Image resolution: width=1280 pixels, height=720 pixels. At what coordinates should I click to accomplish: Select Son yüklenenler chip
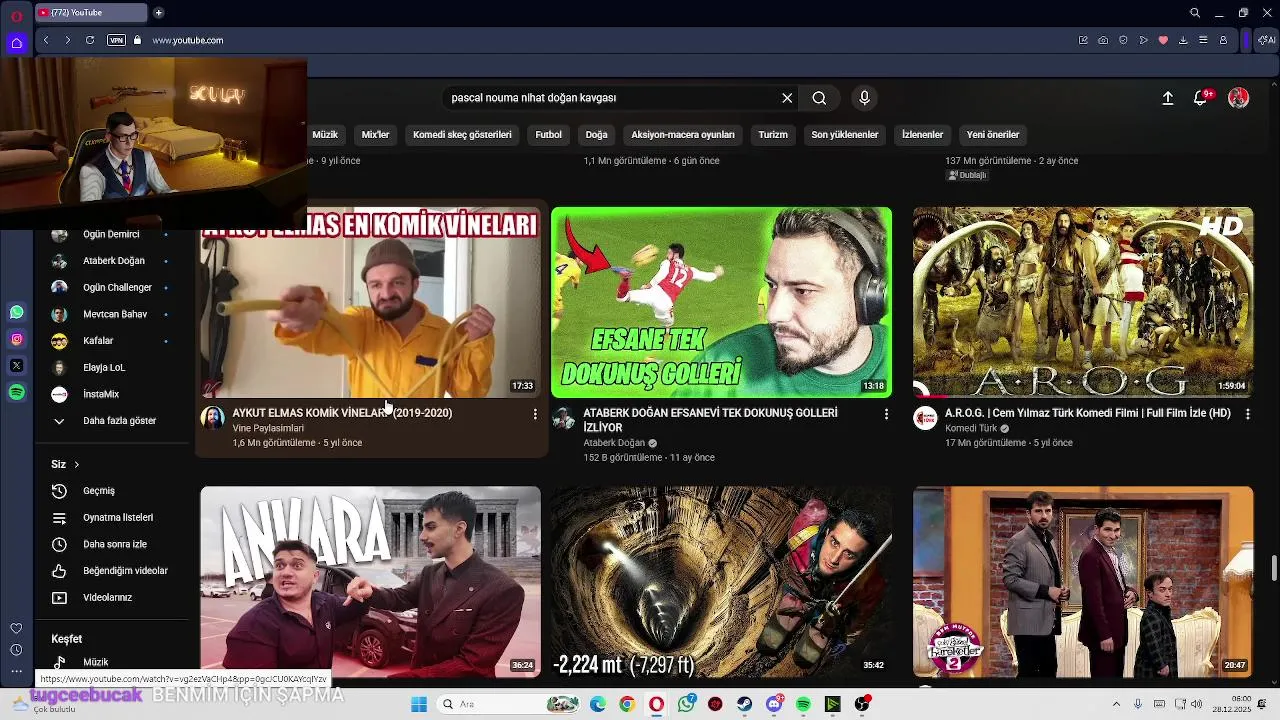[845, 135]
